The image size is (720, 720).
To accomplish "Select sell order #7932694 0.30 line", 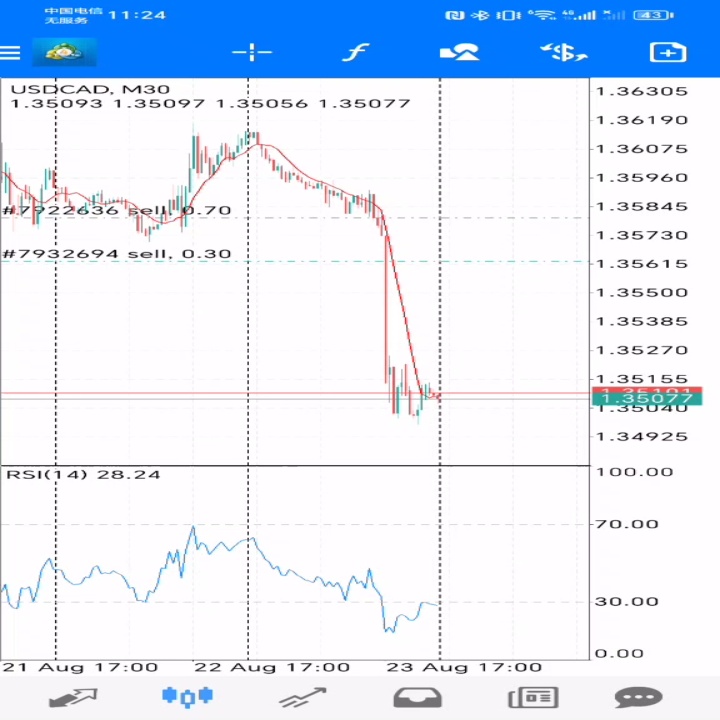I will (x=117, y=254).
